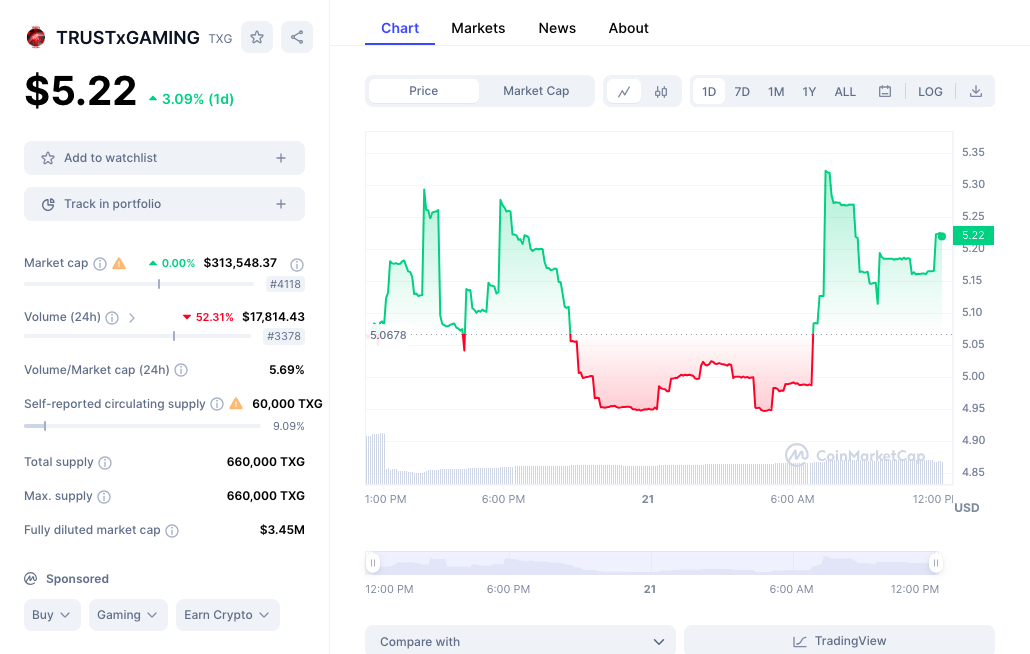Toggle LOG scale on the chart
Image resolution: width=1030 pixels, height=654 pixels.
[930, 91]
